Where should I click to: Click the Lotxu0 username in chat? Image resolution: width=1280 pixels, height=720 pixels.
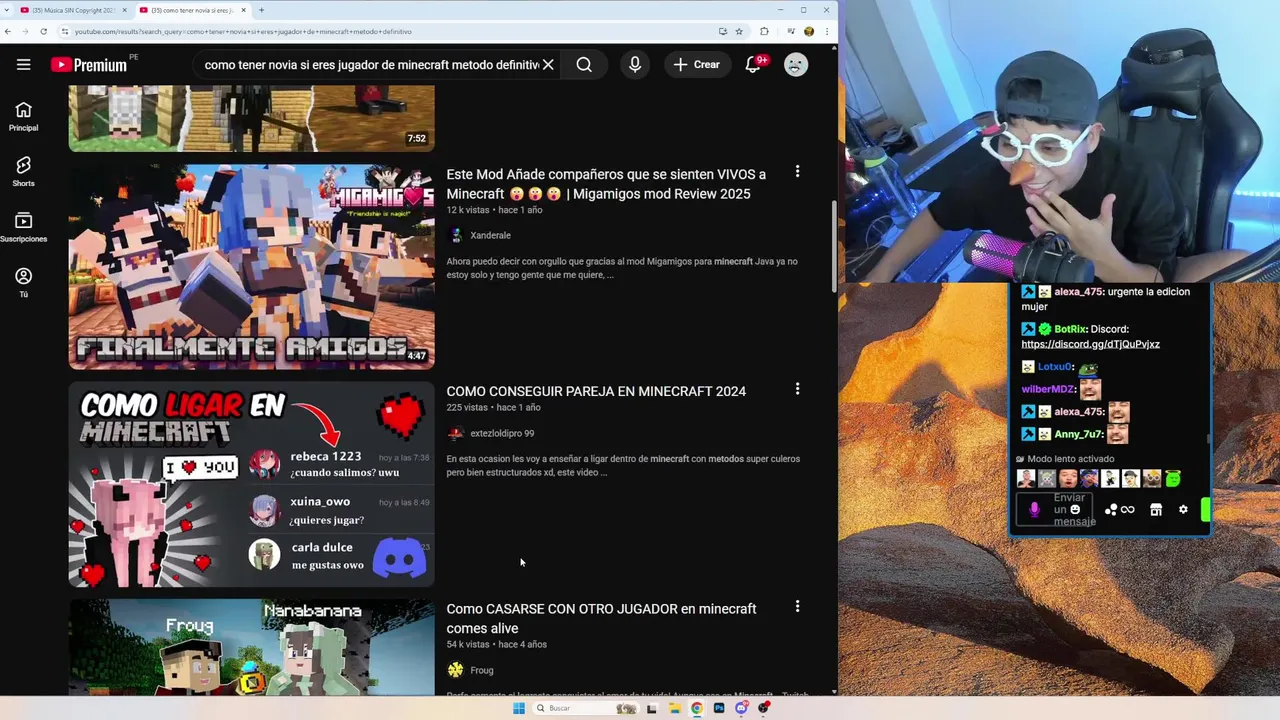coord(1055,367)
